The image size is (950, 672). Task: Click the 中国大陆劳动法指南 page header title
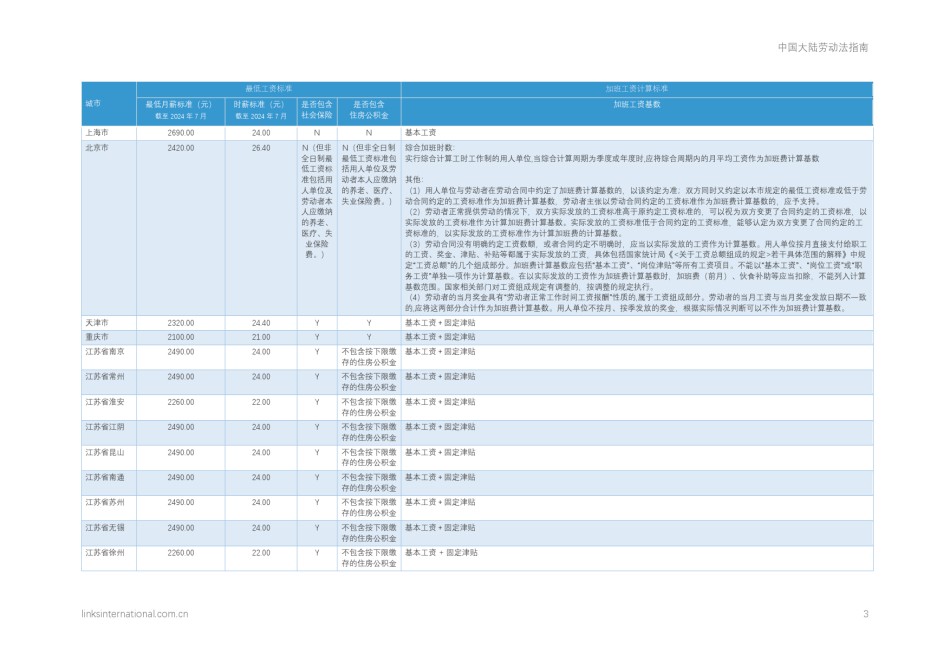pos(823,47)
